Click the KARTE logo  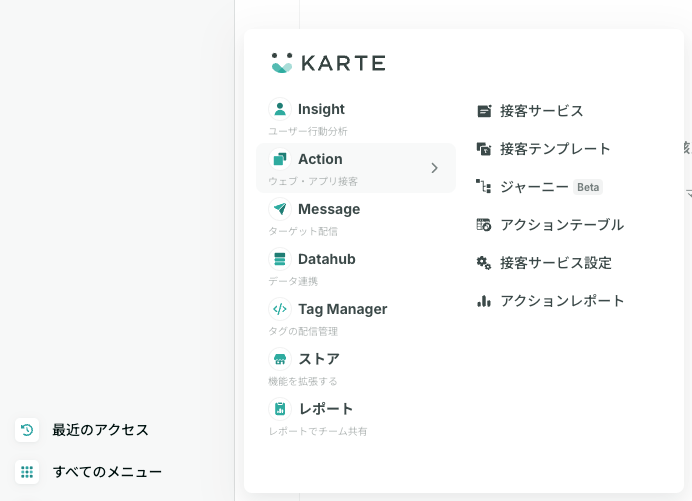coord(328,63)
